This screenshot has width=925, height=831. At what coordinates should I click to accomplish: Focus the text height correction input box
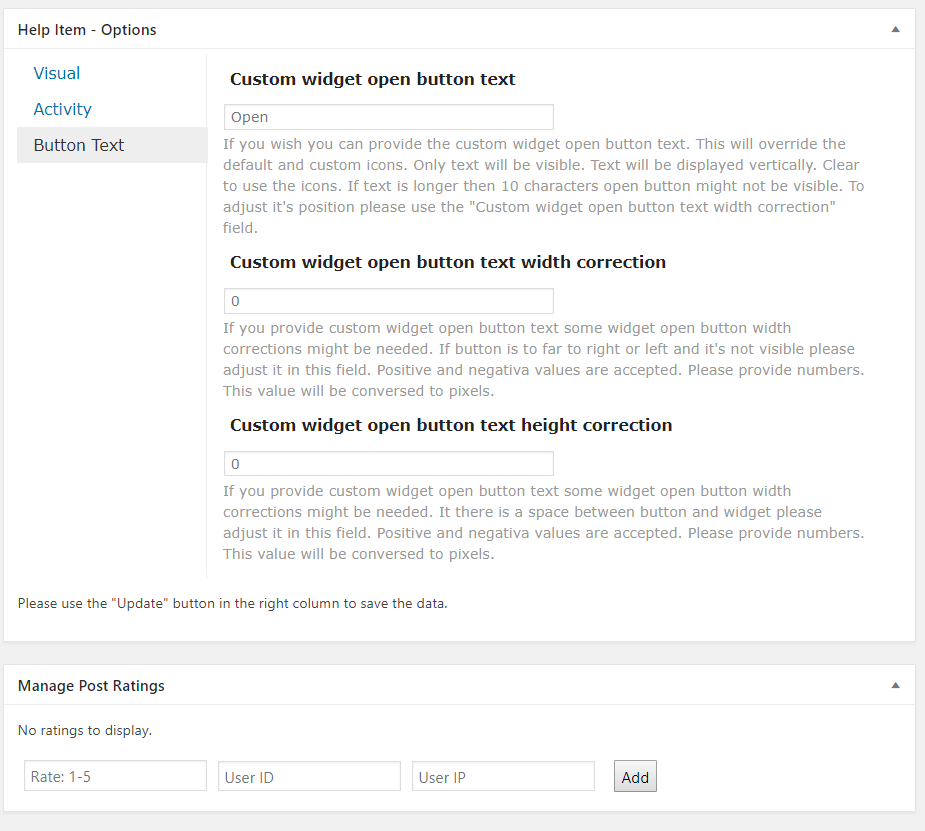tap(388, 464)
